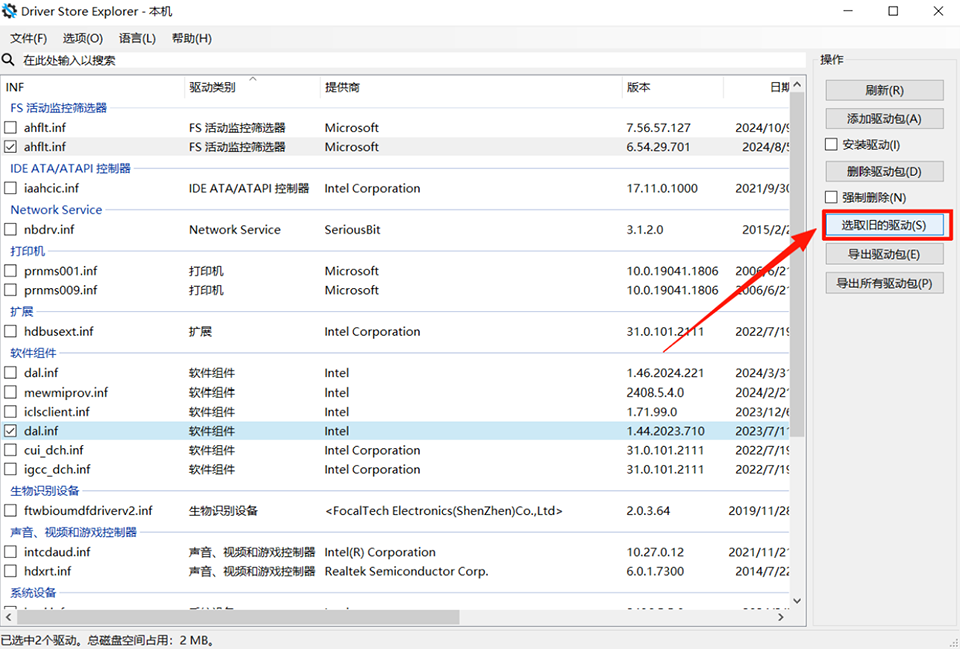Image resolution: width=960 pixels, height=649 pixels.
Task: Uncheck the ahflt.inf version 6.54.29.701 checkbox
Action: tap(10, 147)
